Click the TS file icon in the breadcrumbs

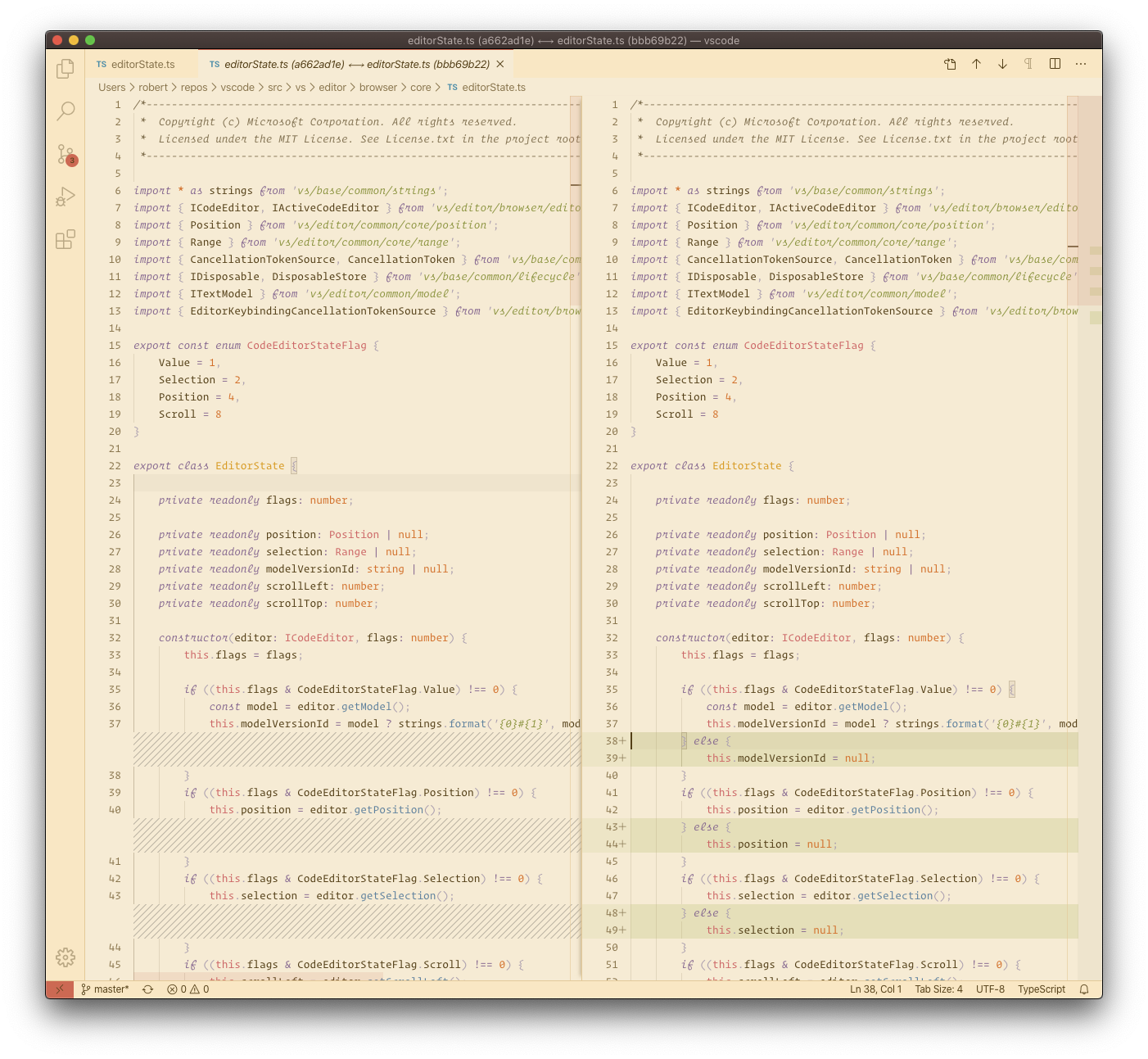(452, 88)
